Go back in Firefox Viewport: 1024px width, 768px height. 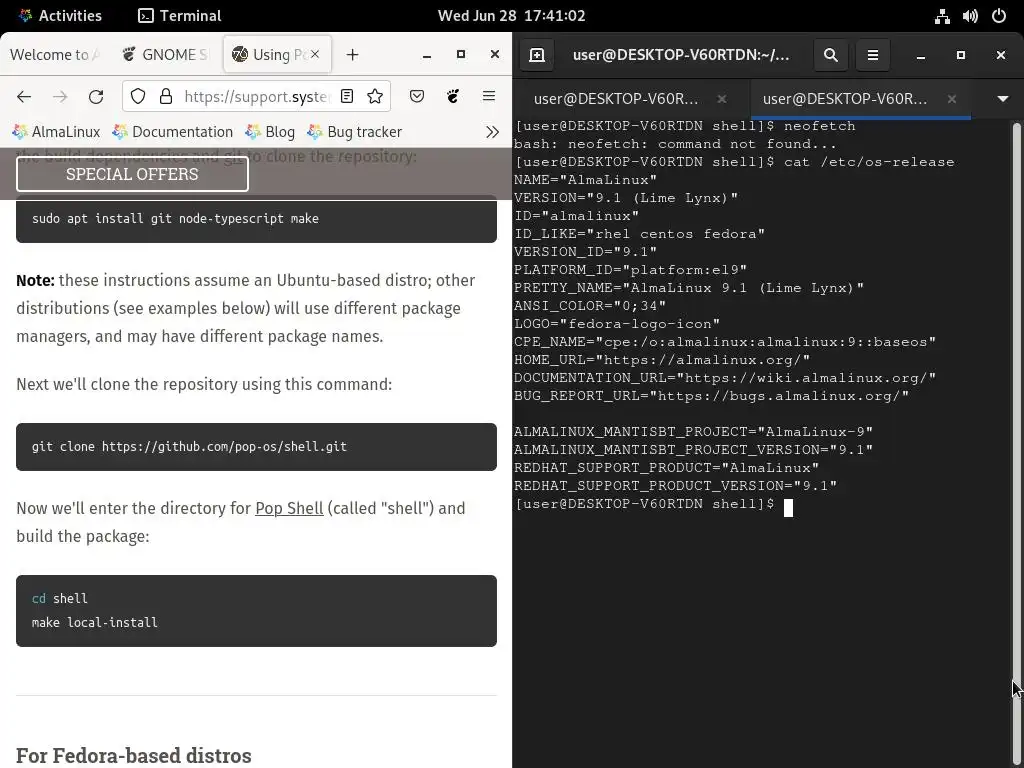(x=24, y=97)
